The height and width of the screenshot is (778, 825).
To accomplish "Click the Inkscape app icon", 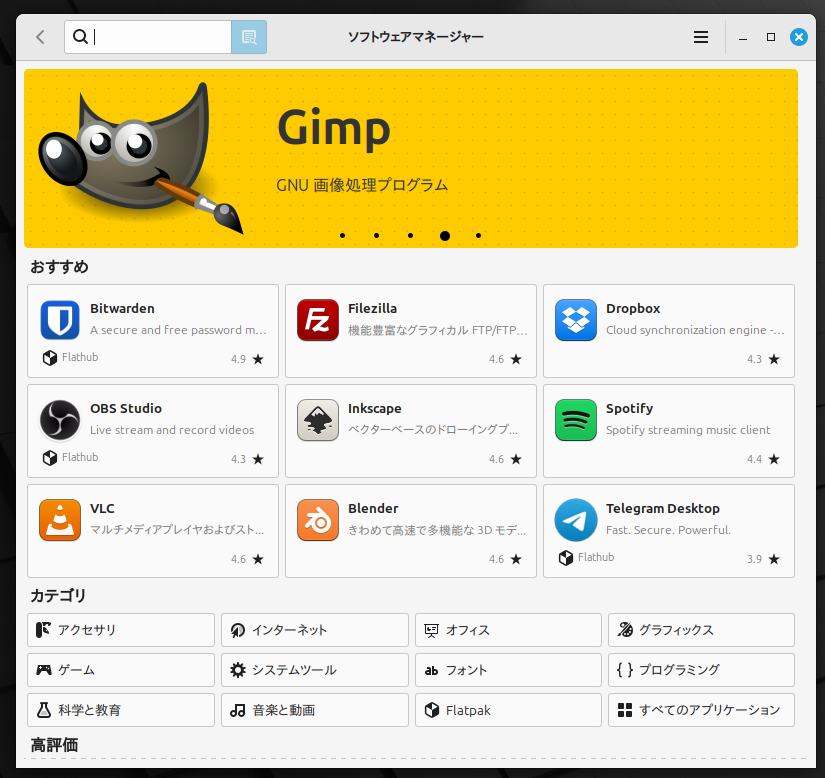I will [x=318, y=420].
